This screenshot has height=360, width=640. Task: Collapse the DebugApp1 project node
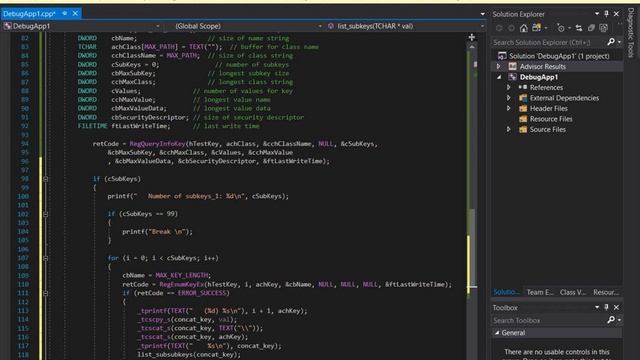click(x=499, y=77)
